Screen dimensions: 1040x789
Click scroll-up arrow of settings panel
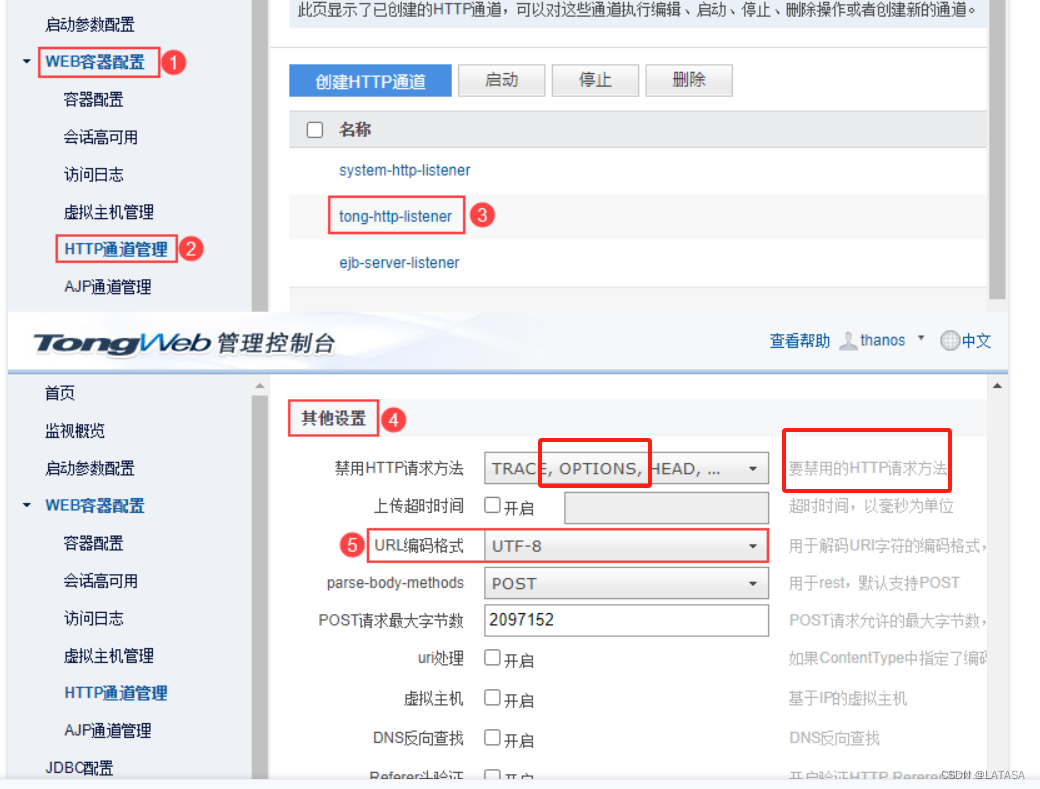(997, 385)
